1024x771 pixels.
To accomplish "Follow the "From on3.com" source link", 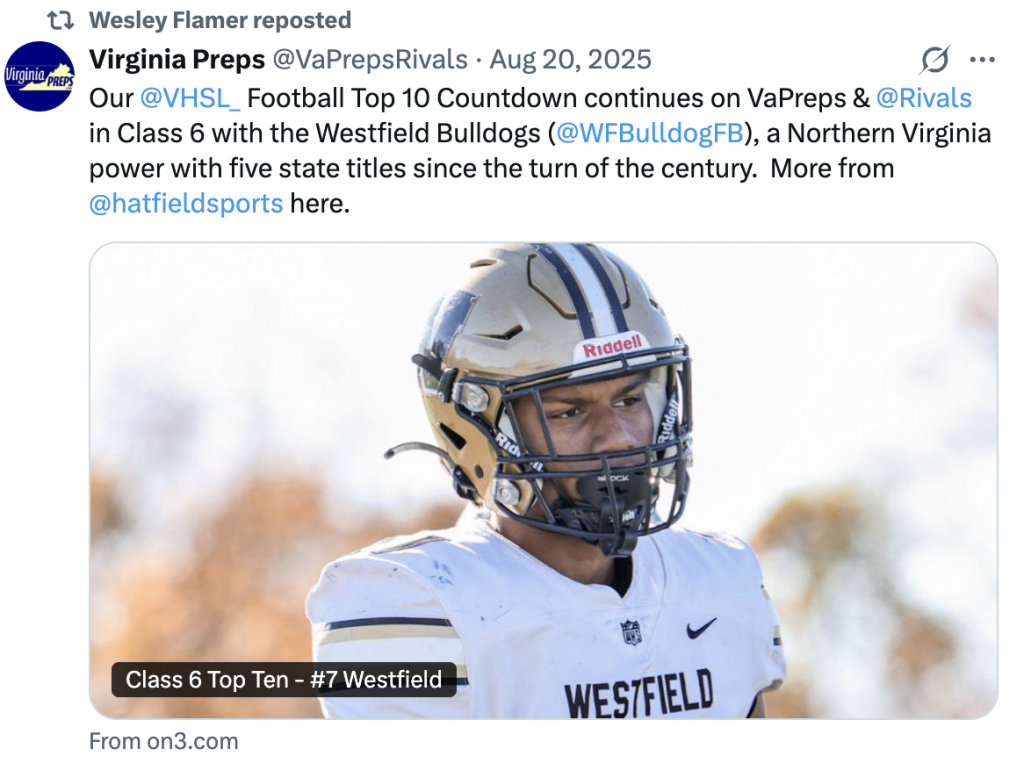I will click(164, 742).
